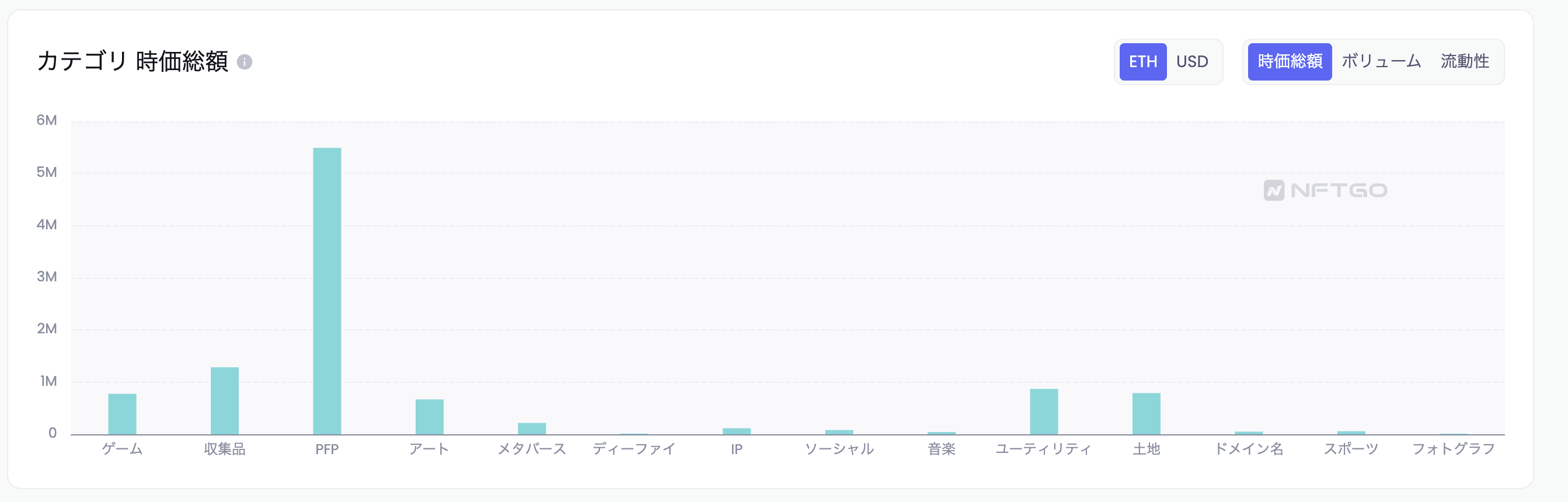Click the ユーティリティ bar

point(1044,412)
